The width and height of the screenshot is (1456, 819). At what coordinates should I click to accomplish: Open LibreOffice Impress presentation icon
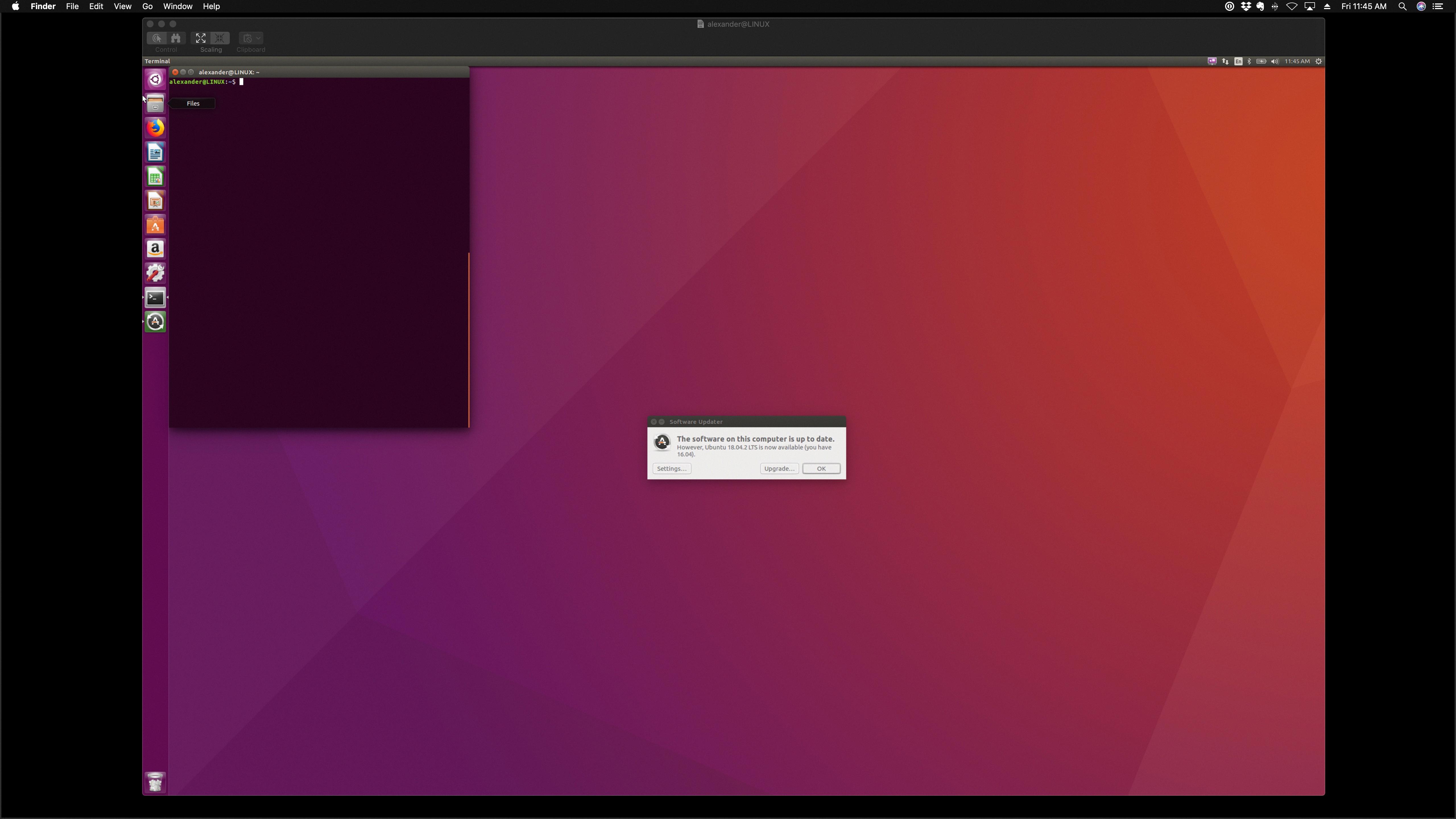click(155, 201)
